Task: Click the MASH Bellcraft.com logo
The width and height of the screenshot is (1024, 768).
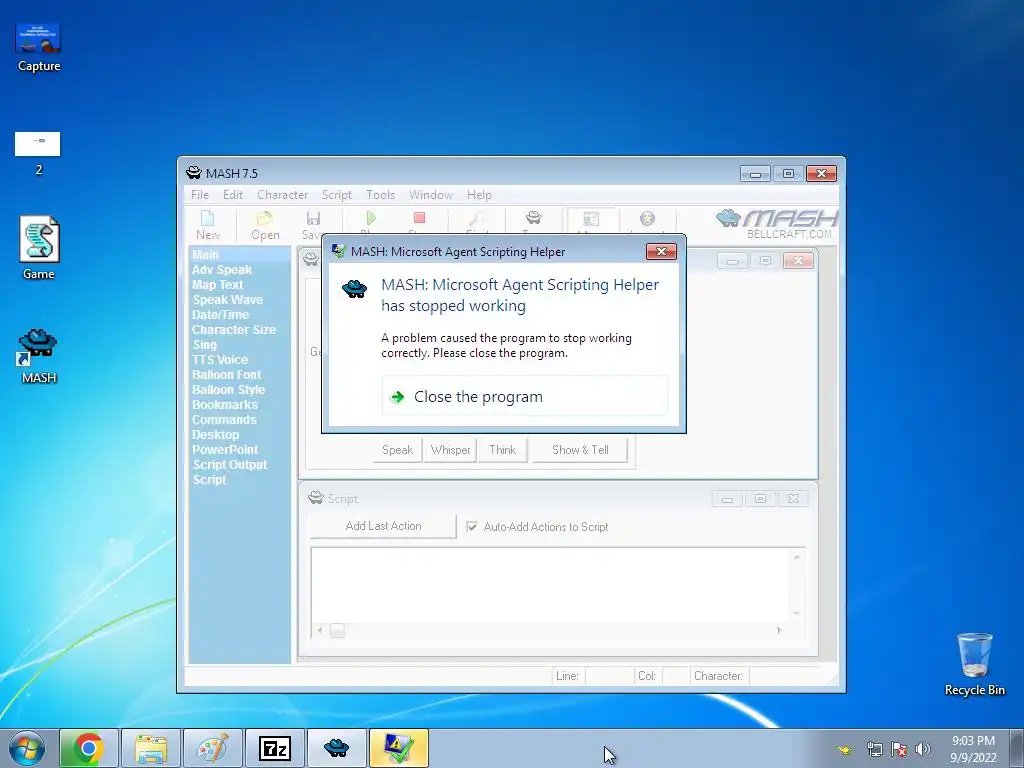Action: click(x=776, y=224)
